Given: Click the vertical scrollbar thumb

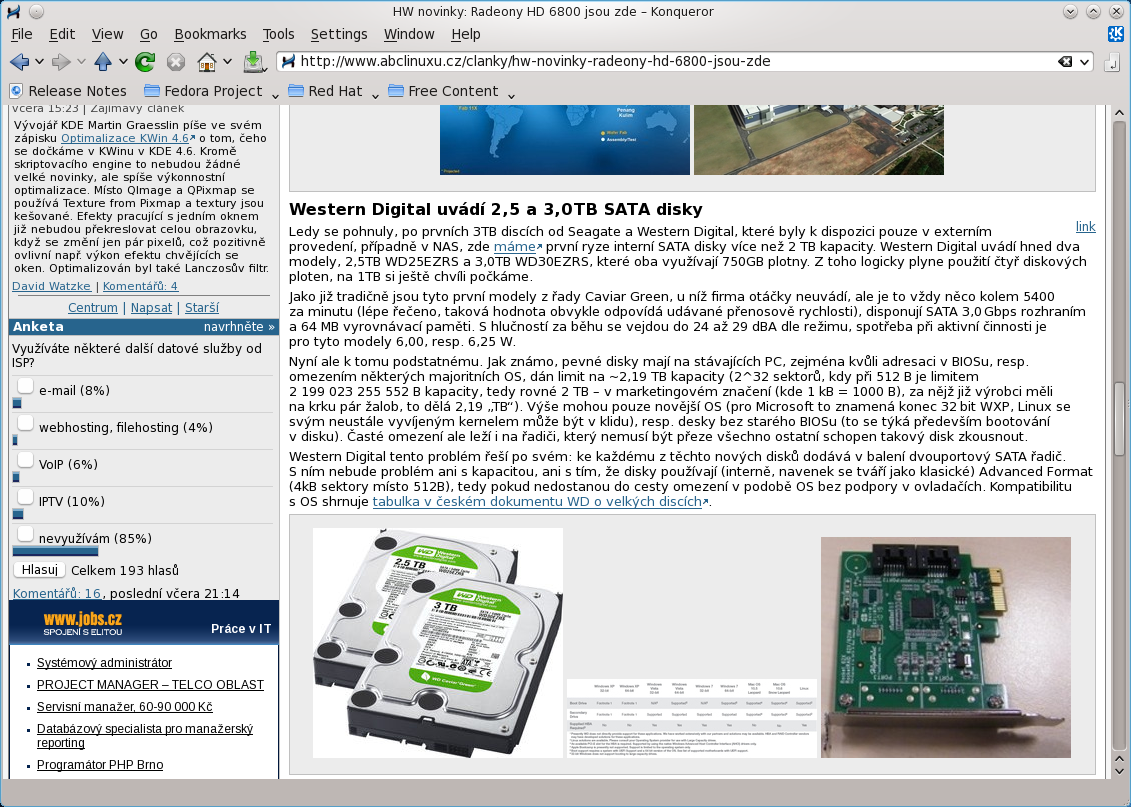Looking at the screenshot, I should [1119, 418].
